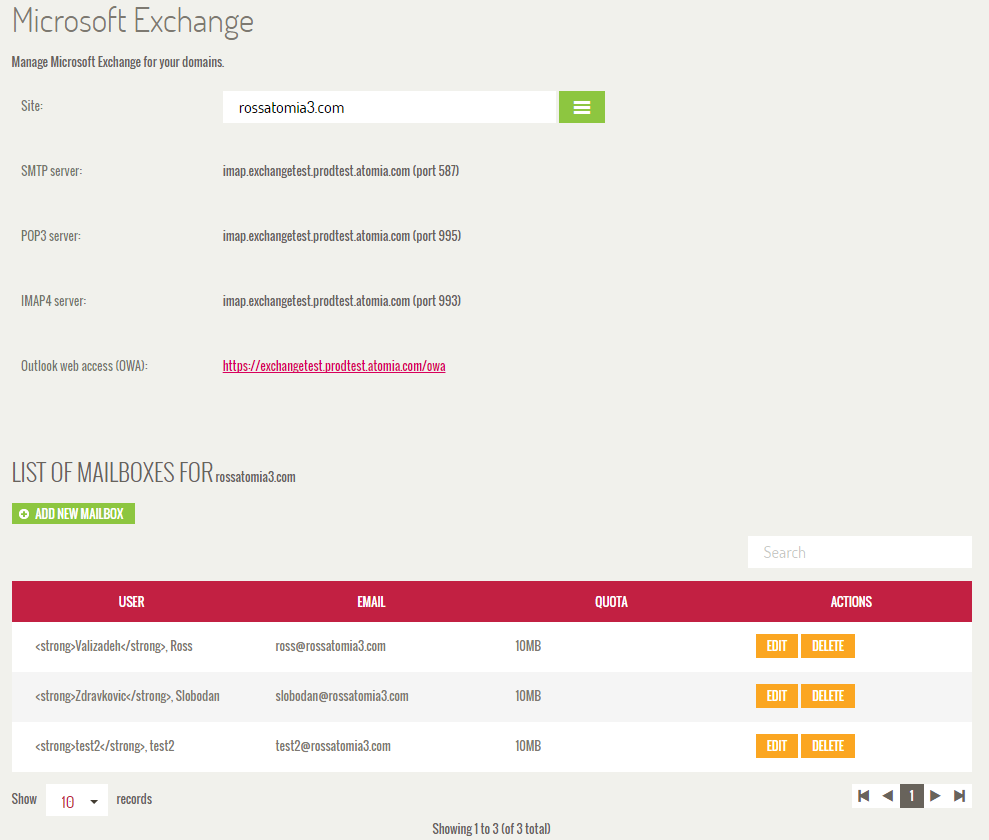The width and height of the screenshot is (989, 840).
Task: Go to first page of records
Action: click(863, 796)
